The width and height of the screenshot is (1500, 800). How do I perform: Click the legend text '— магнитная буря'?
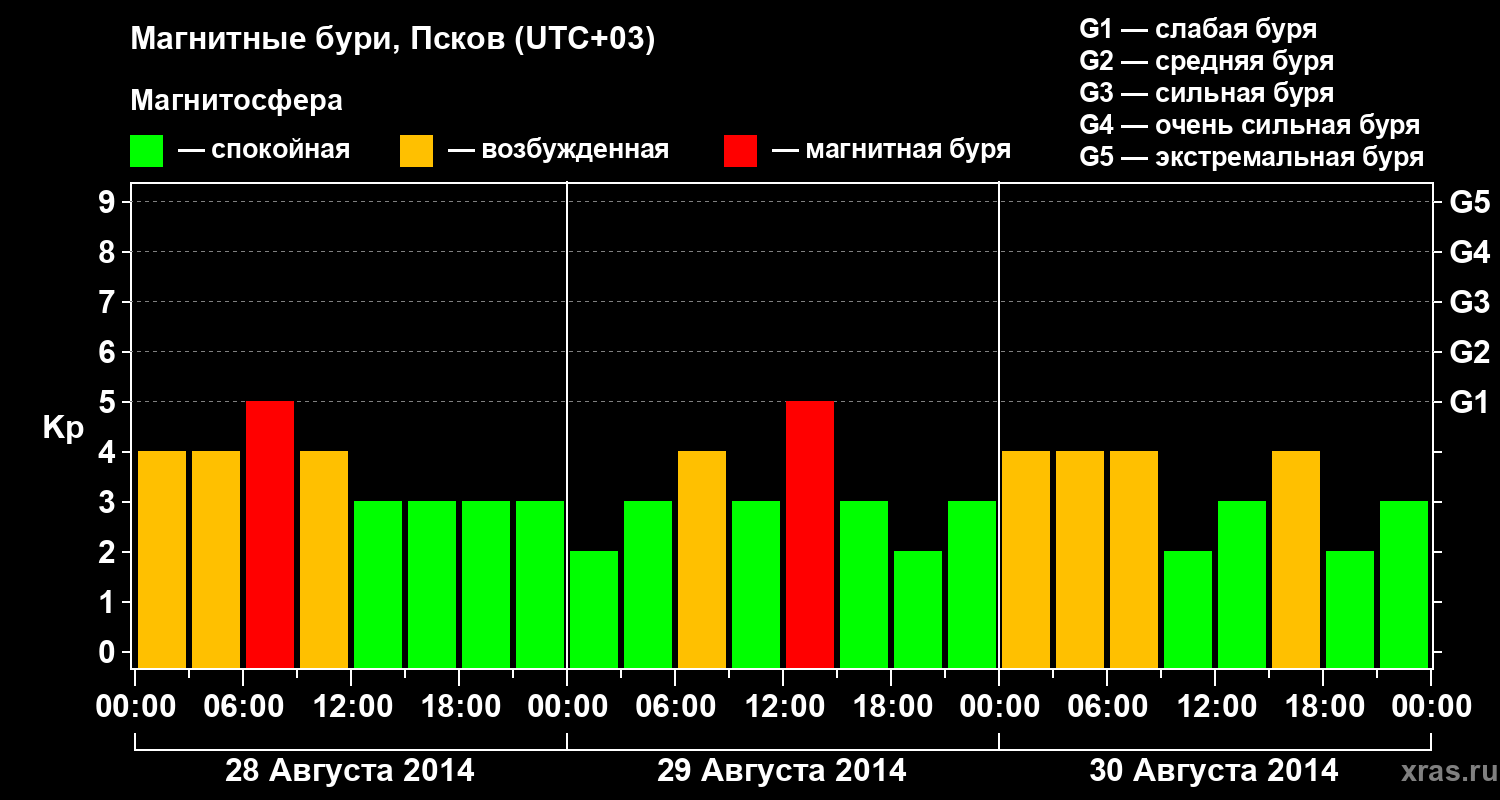pos(891,150)
